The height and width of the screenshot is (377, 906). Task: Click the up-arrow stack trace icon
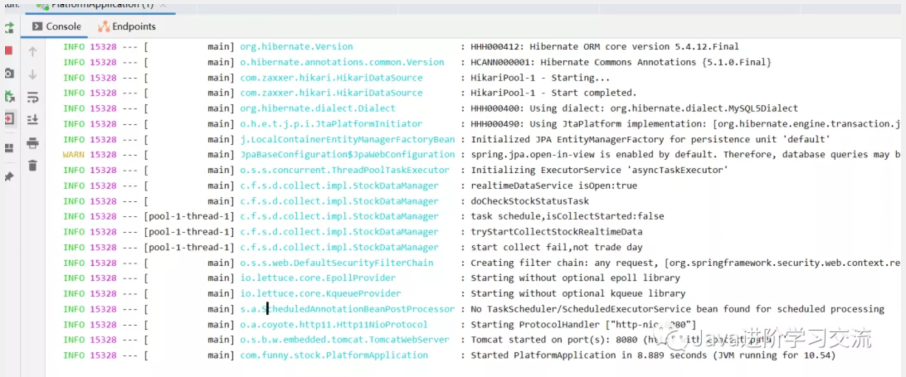click(33, 51)
